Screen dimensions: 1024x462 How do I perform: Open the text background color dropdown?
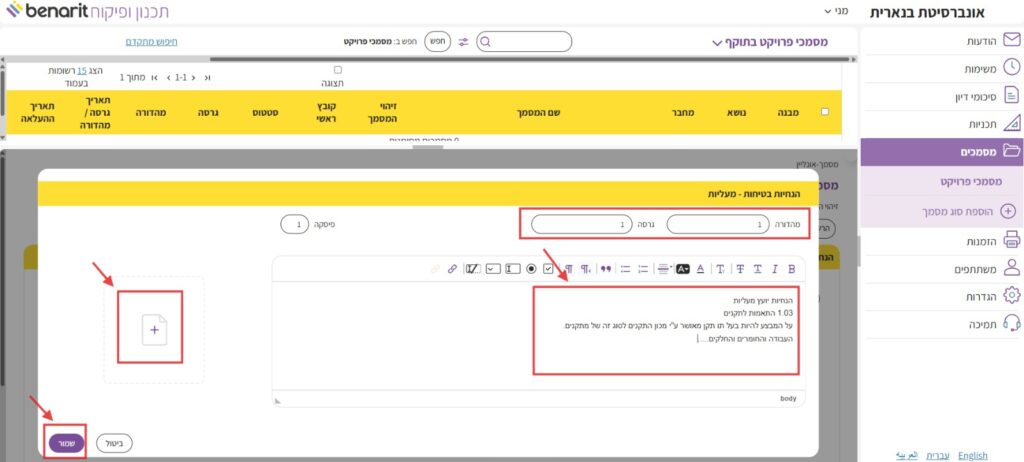coord(683,269)
